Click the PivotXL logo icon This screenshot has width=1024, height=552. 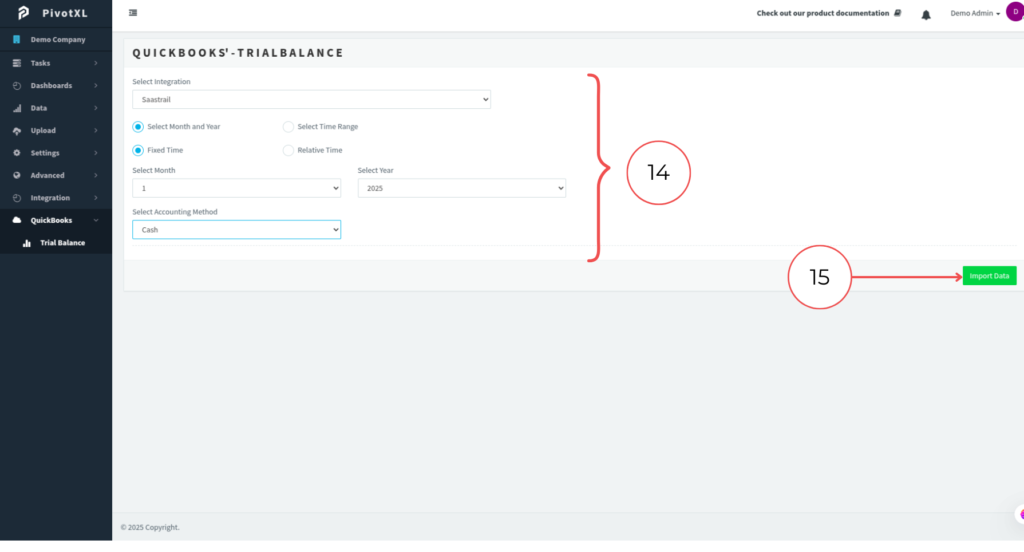24,13
